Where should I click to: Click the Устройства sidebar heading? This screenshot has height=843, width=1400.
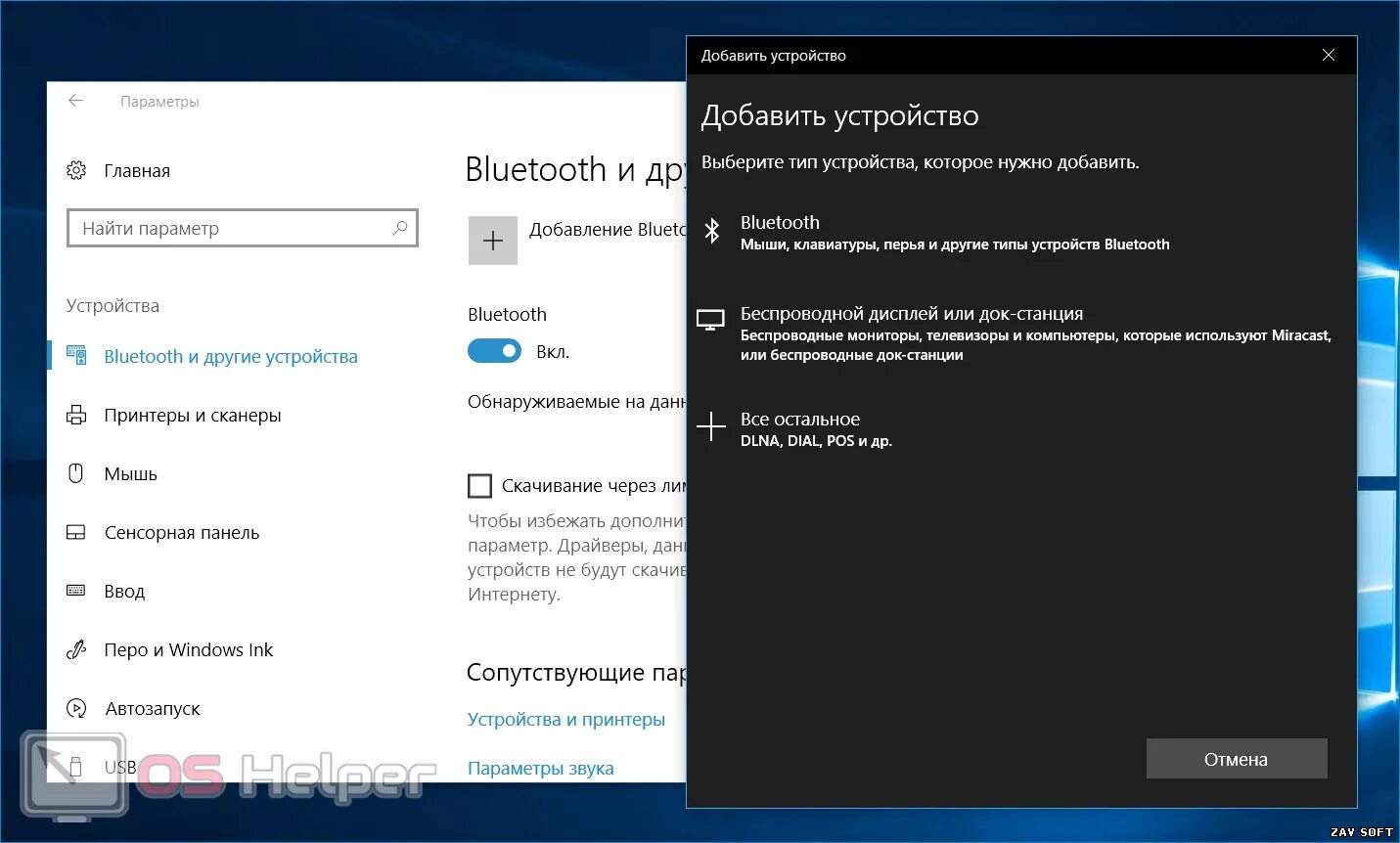pyautogui.click(x=113, y=305)
